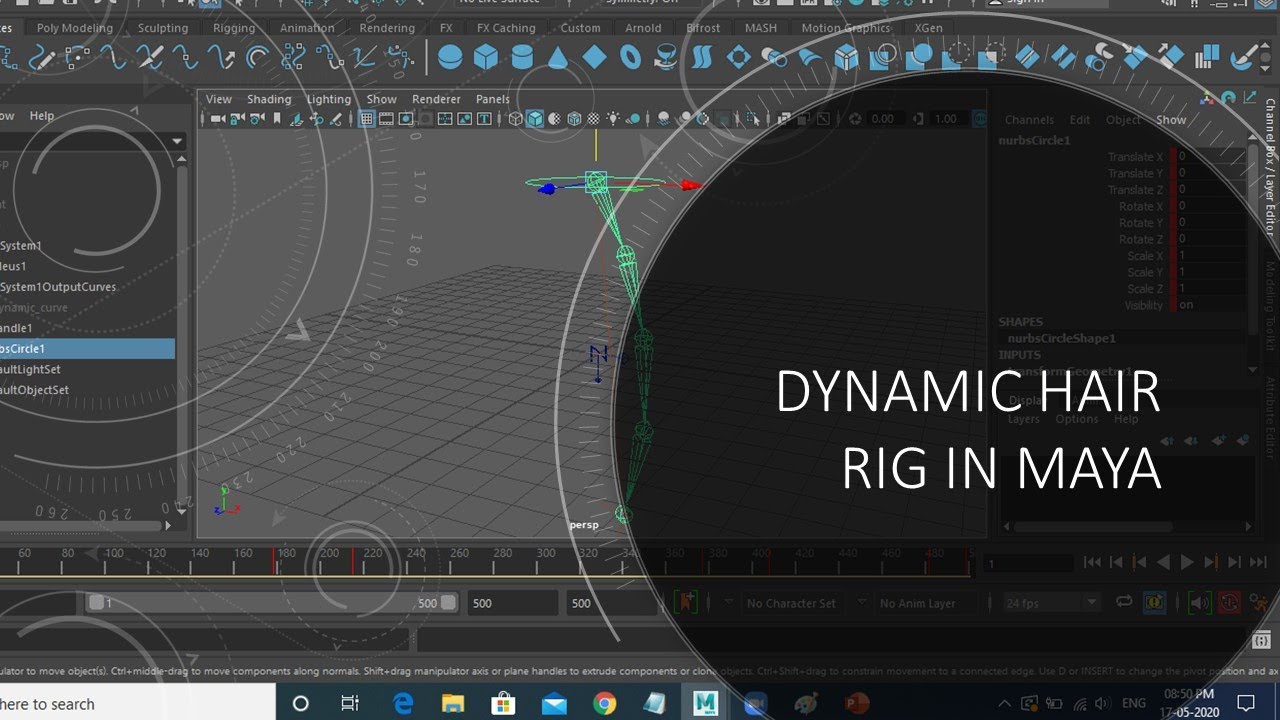This screenshot has height=720, width=1280.
Task: Click the play backwards button
Action: click(1163, 563)
